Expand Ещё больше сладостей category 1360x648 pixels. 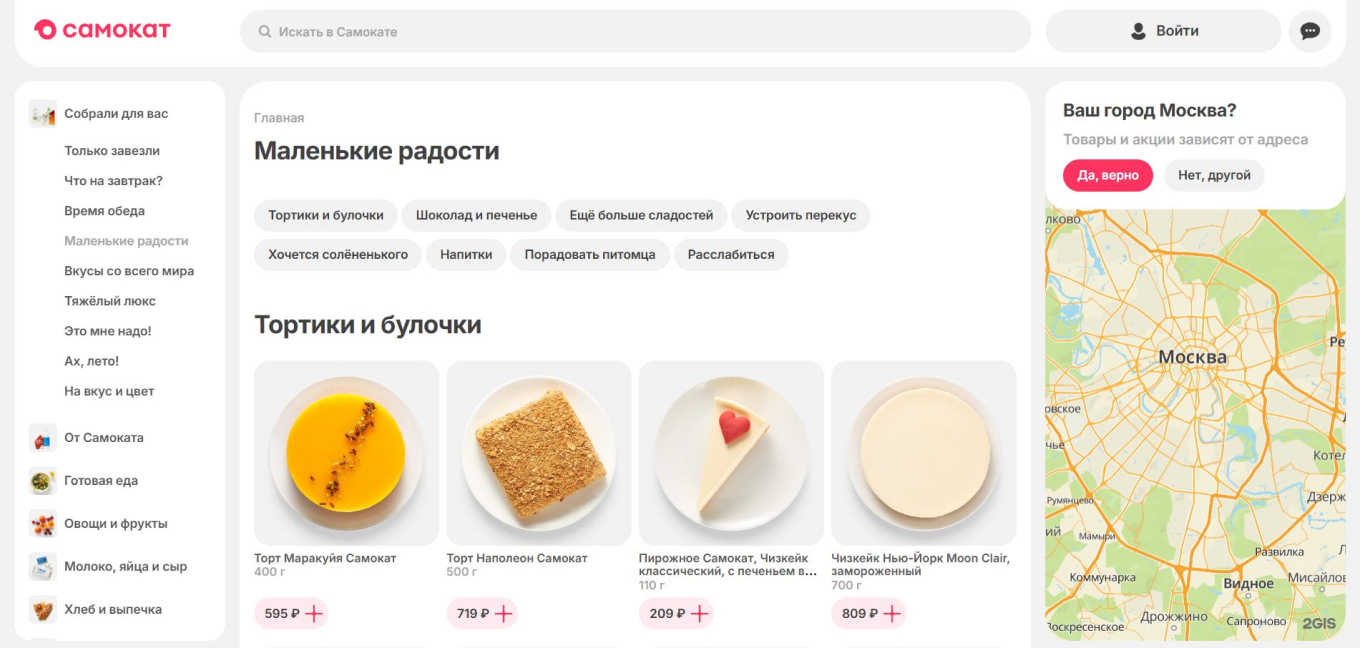point(643,214)
